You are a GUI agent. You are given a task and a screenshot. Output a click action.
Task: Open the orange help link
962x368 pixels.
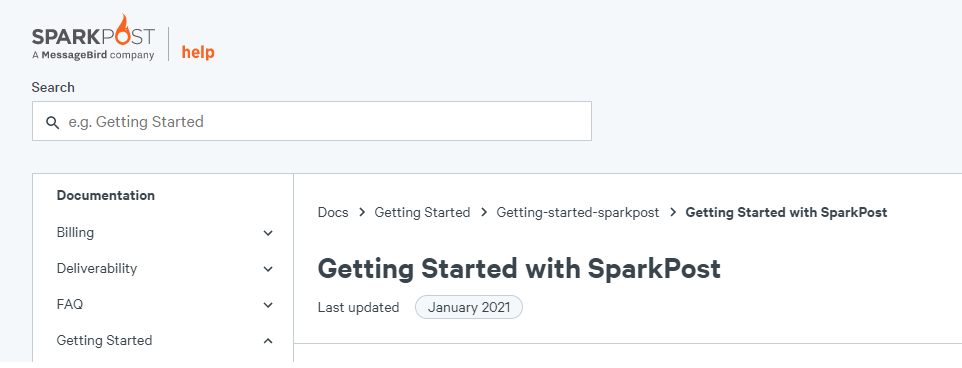(x=198, y=52)
